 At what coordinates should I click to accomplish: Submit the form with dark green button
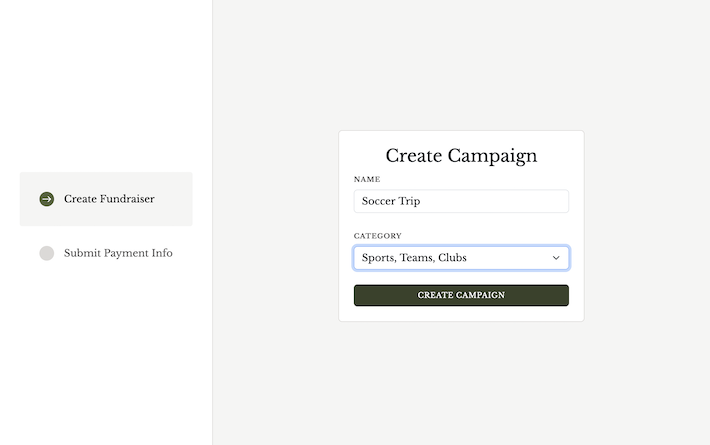[461, 295]
